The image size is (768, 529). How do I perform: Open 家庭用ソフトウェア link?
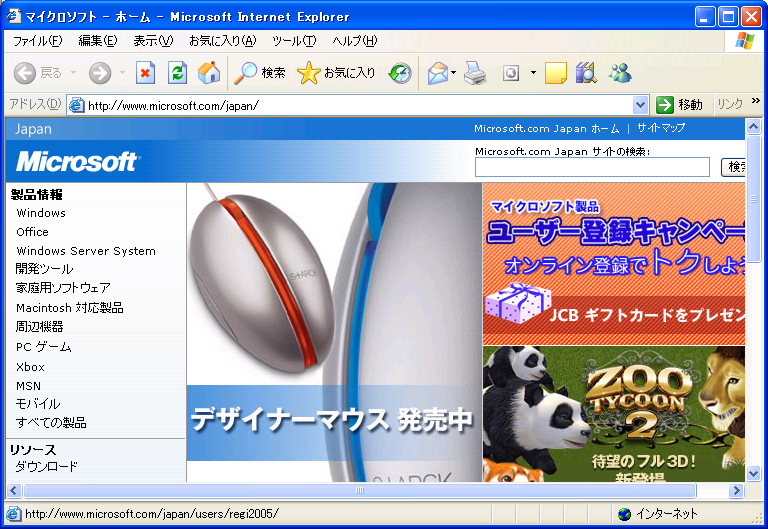pyautogui.click(x=63, y=288)
